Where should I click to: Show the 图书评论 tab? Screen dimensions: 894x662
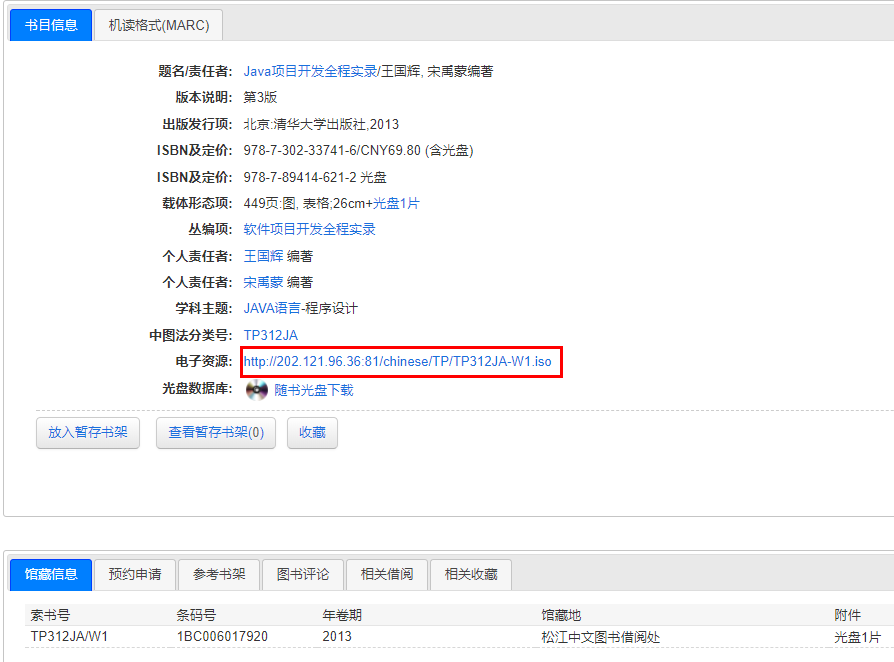tap(303, 574)
